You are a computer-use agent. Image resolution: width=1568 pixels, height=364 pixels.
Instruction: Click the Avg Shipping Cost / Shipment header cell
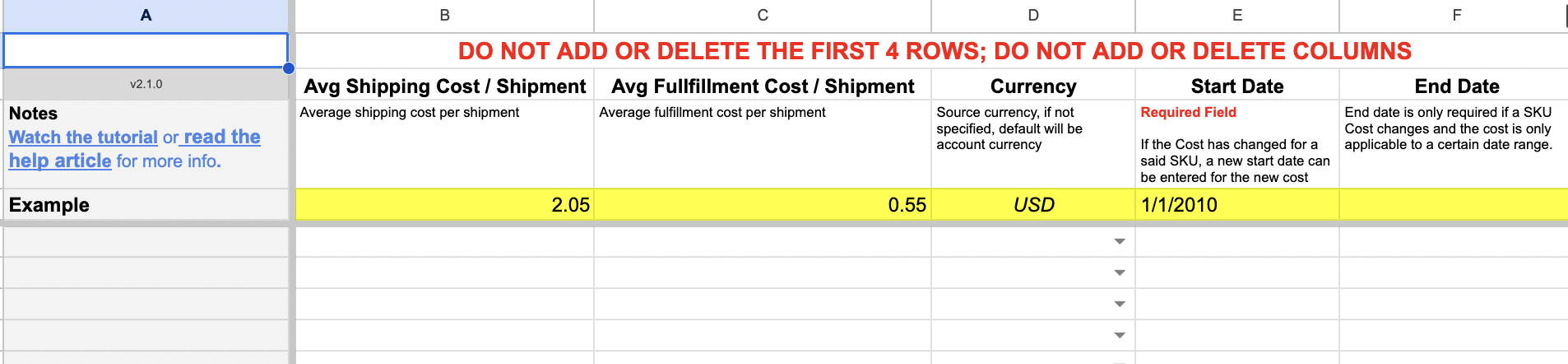[x=444, y=86]
